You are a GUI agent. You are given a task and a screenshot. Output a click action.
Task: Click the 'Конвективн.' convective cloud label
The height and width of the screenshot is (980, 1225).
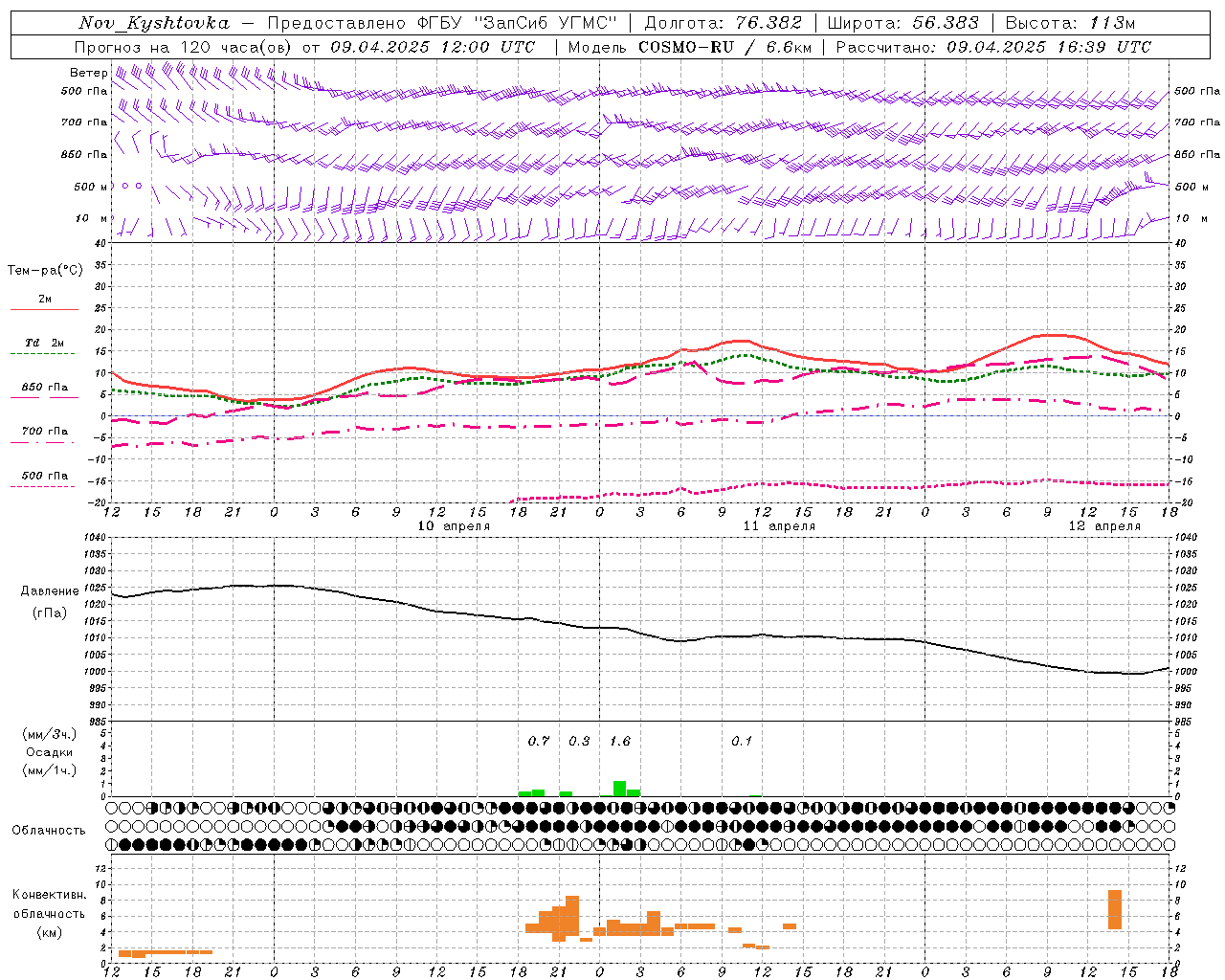point(50,895)
